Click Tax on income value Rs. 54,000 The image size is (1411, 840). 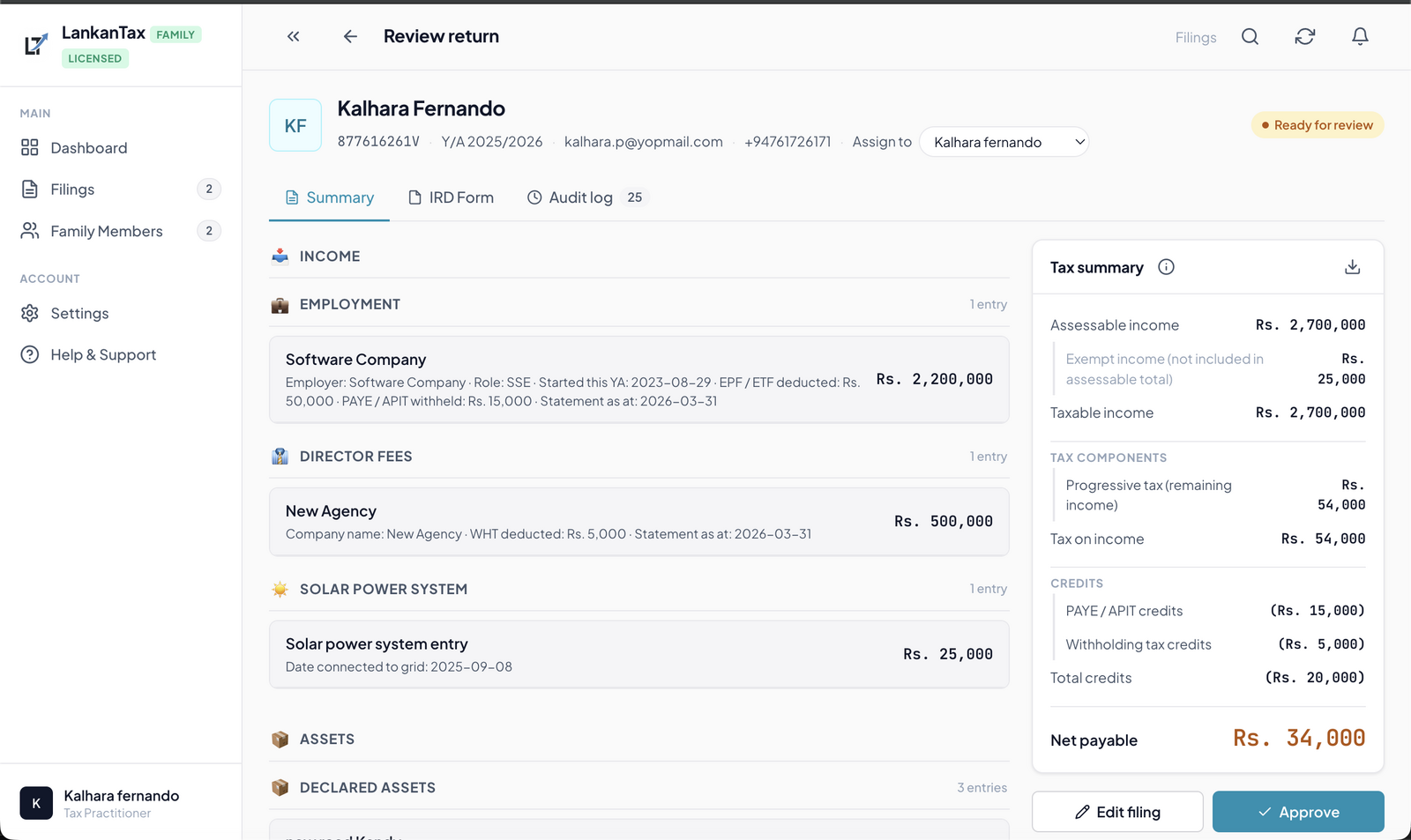[x=1323, y=539]
